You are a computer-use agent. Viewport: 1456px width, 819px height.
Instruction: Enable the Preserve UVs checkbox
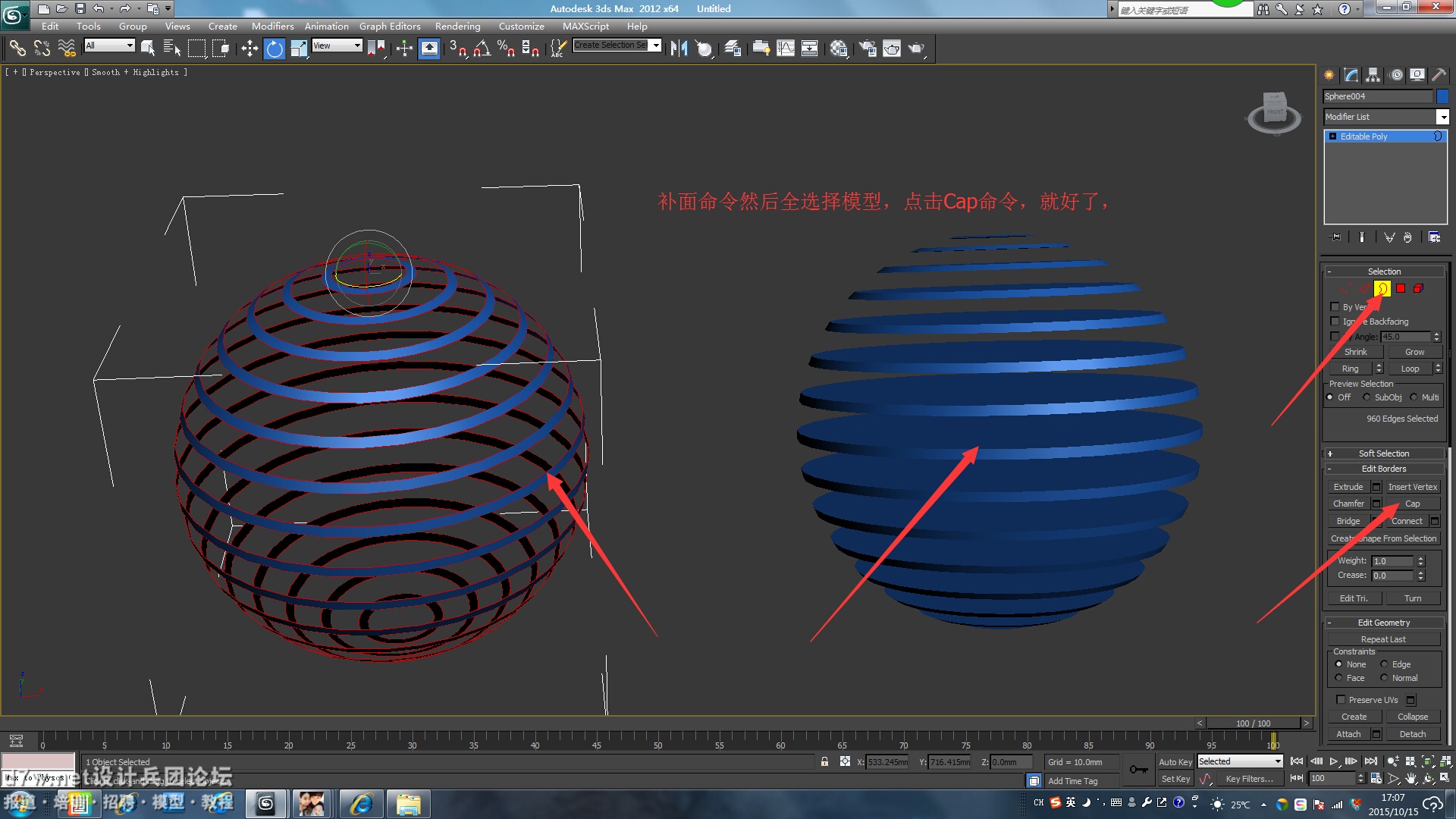[x=1341, y=699]
